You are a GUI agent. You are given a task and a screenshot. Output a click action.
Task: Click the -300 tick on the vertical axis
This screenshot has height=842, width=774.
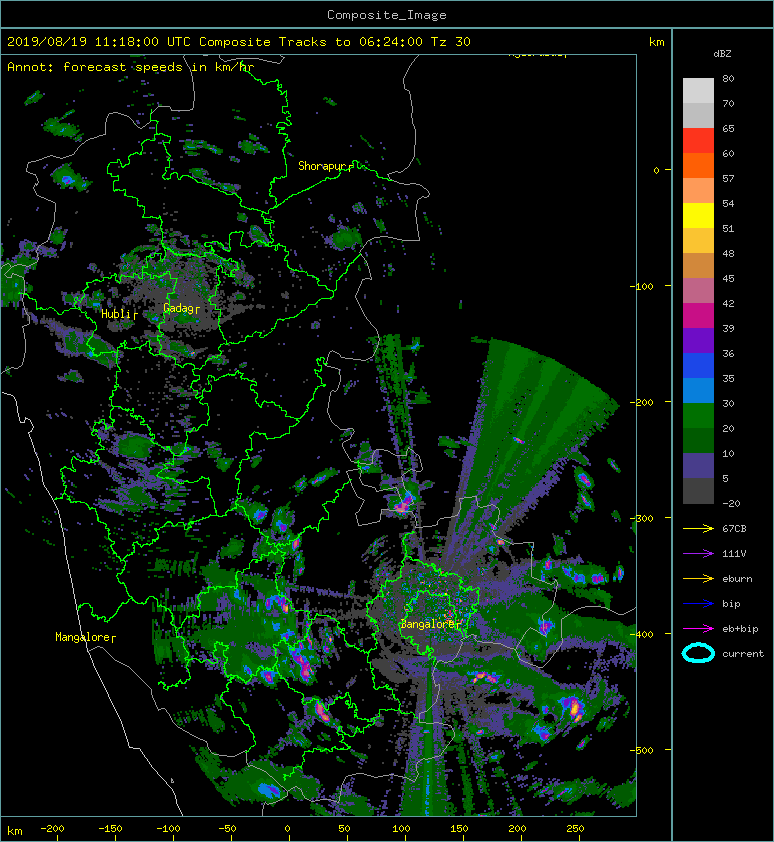pos(642,518)
